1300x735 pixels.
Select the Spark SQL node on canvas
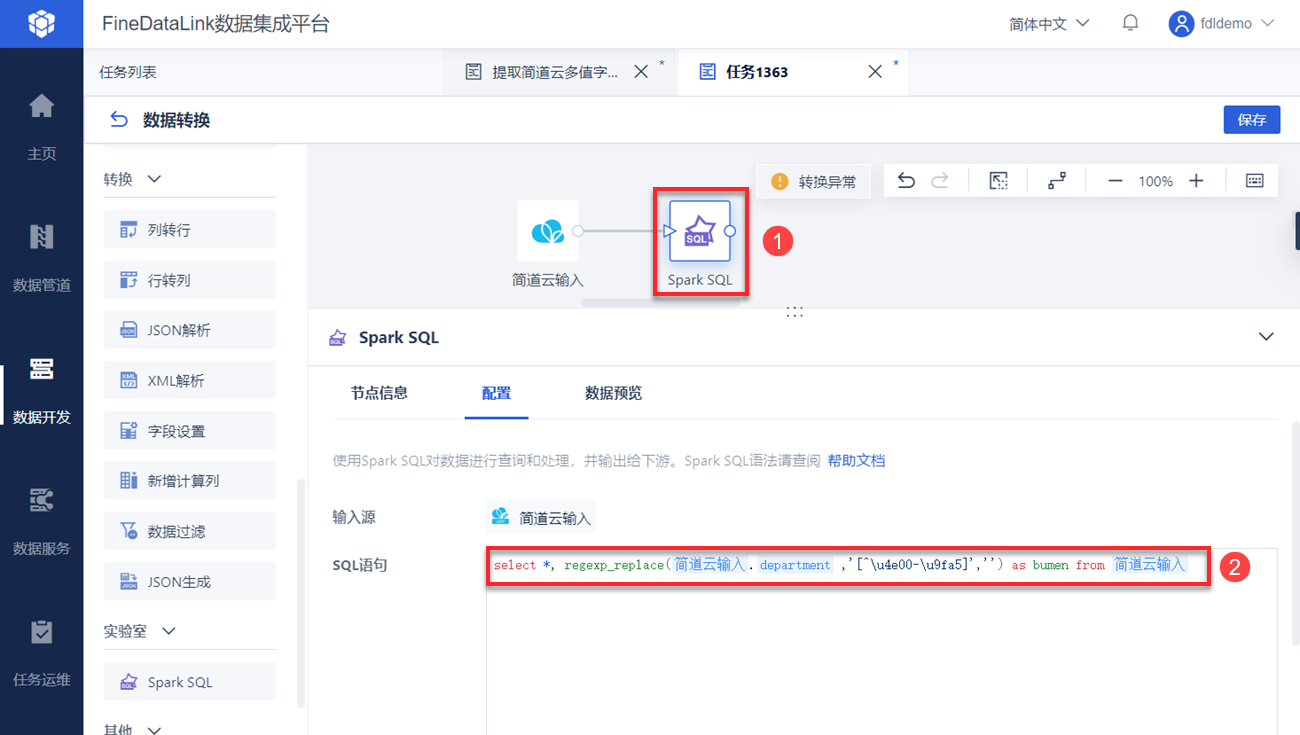coord(700,231)
